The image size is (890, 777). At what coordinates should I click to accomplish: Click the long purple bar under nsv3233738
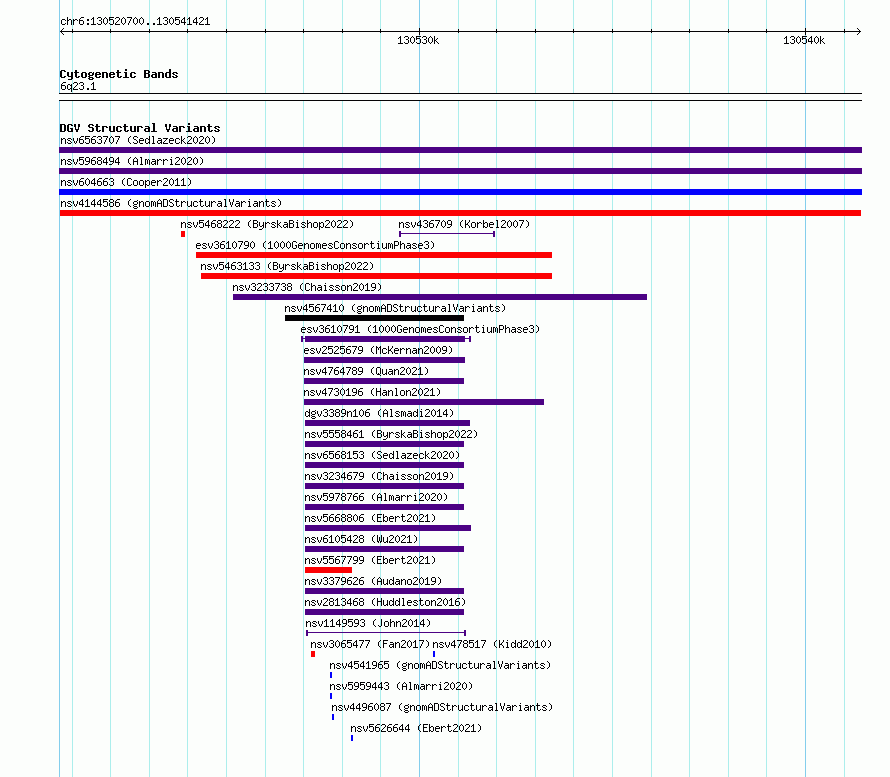click(x=440, y=297)
